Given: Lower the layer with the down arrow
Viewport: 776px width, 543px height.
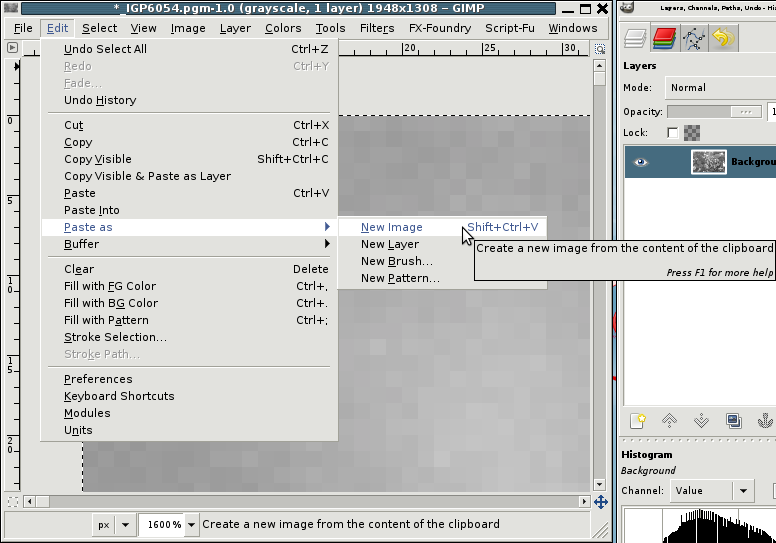Looking at the screenshot, I should (x=701, y=420).
